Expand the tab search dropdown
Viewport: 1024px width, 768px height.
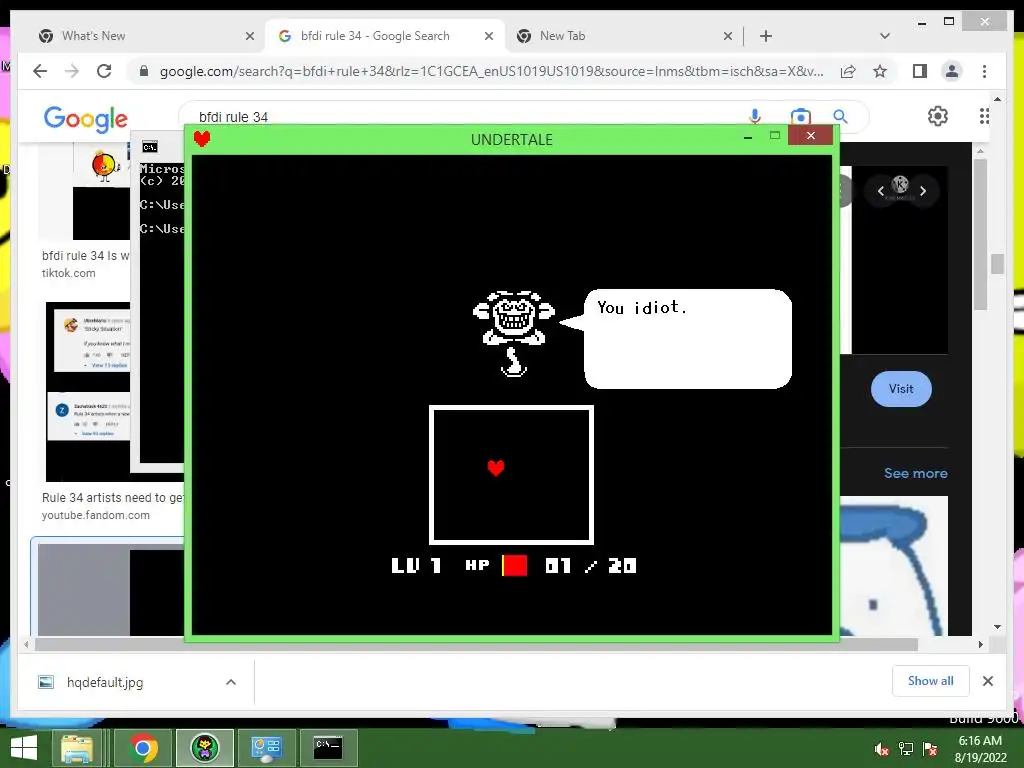point(885,36)
